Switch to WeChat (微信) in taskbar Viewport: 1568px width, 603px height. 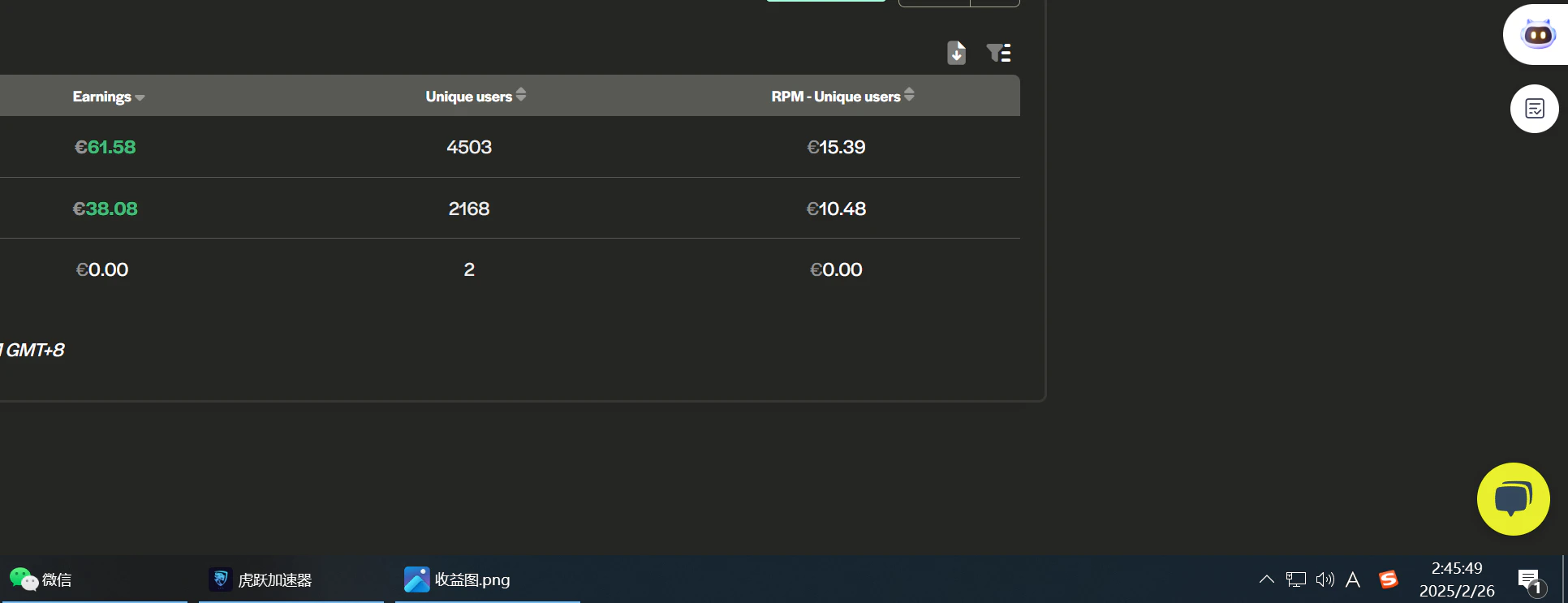point(42,579)
